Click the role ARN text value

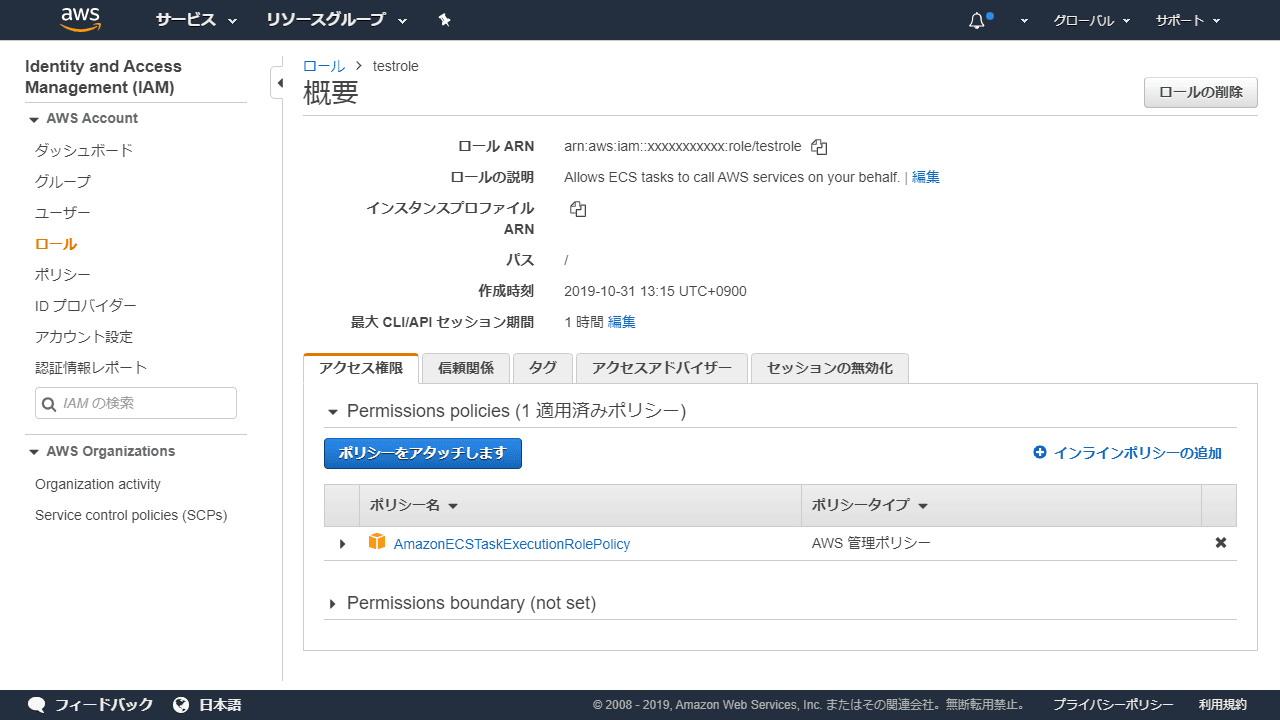pos(683,146)
